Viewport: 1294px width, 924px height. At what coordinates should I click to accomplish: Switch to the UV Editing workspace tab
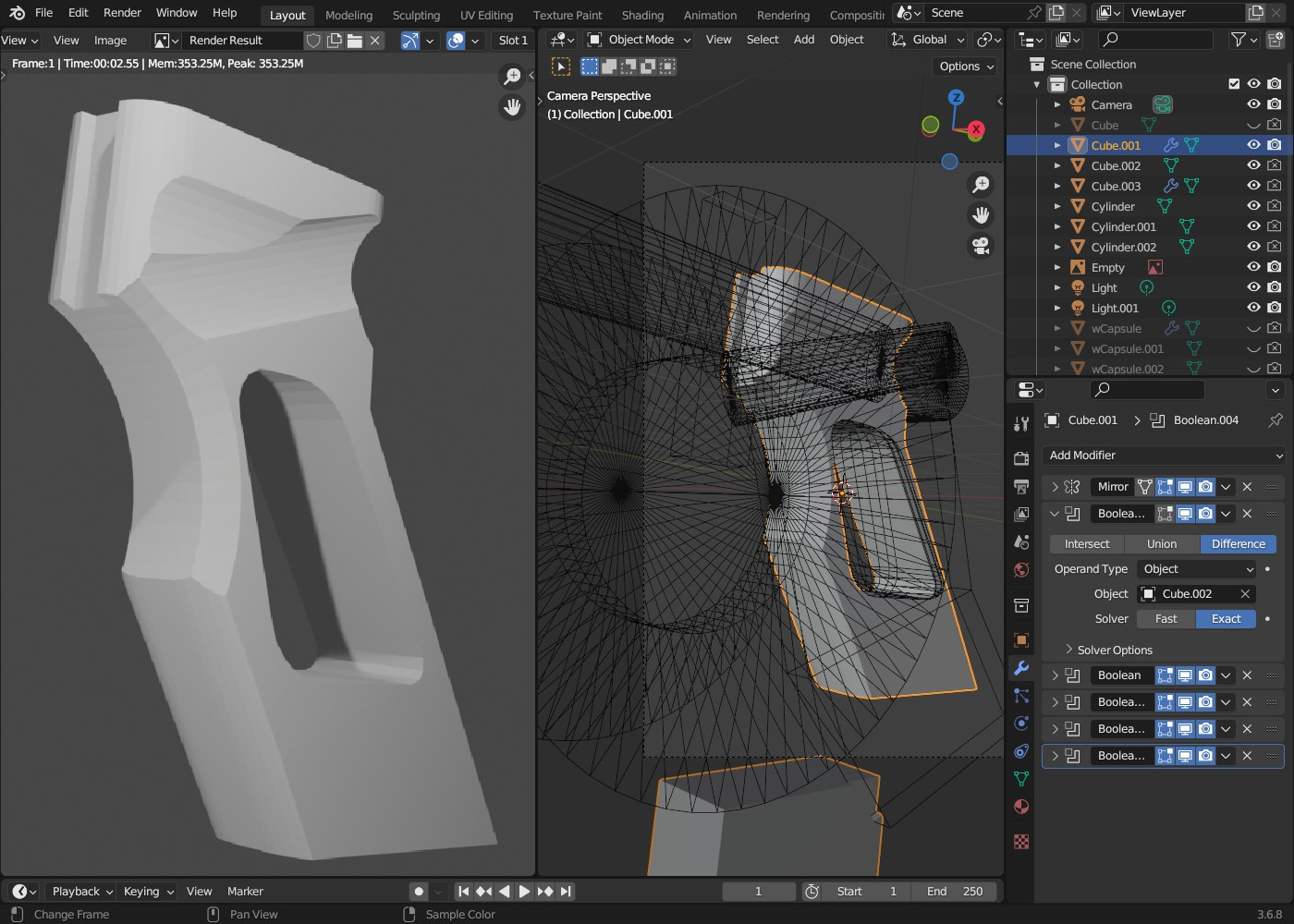tap(486, 15)
